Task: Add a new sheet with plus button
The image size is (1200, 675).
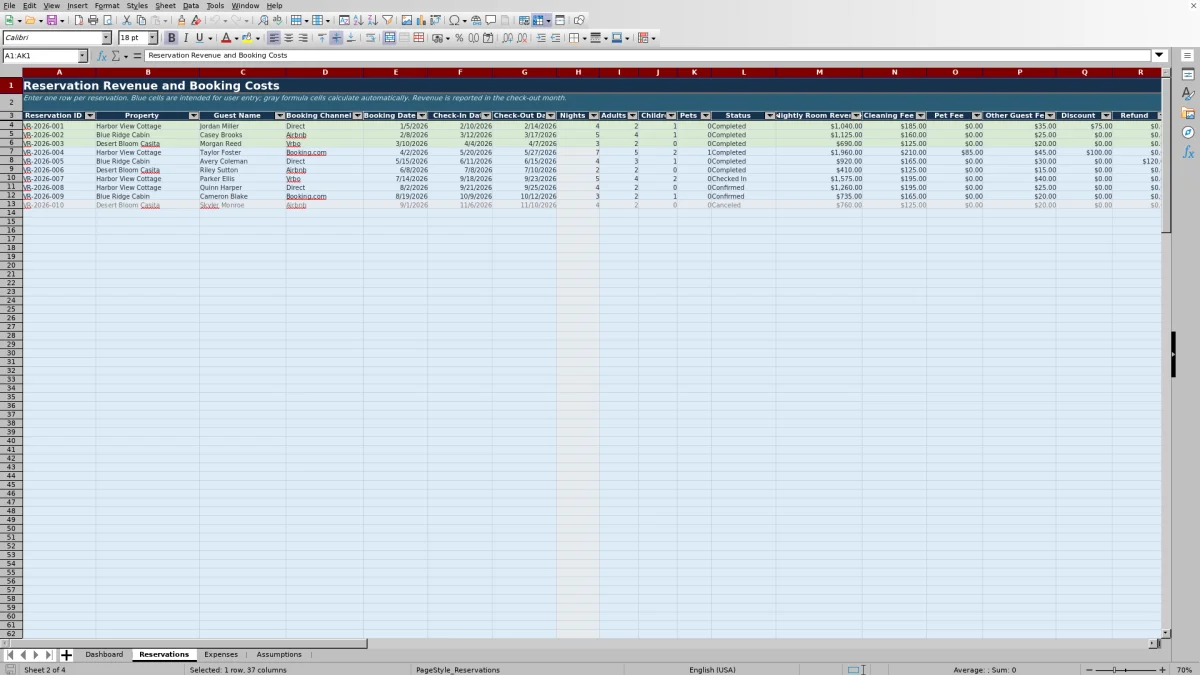Action: point(66,655)
